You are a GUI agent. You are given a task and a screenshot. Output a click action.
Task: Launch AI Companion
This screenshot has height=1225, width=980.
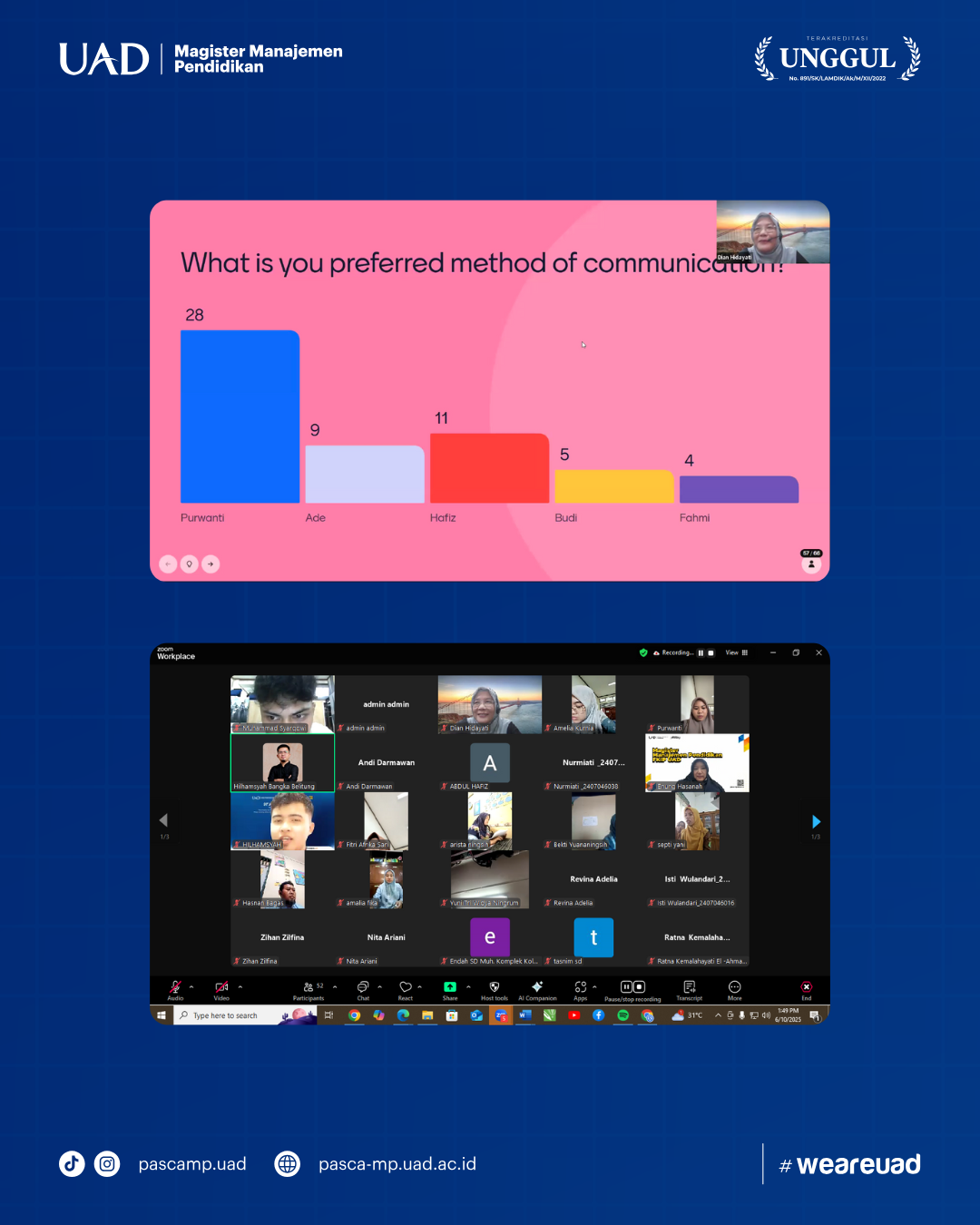pyautogui.click(x=537, y=987)
